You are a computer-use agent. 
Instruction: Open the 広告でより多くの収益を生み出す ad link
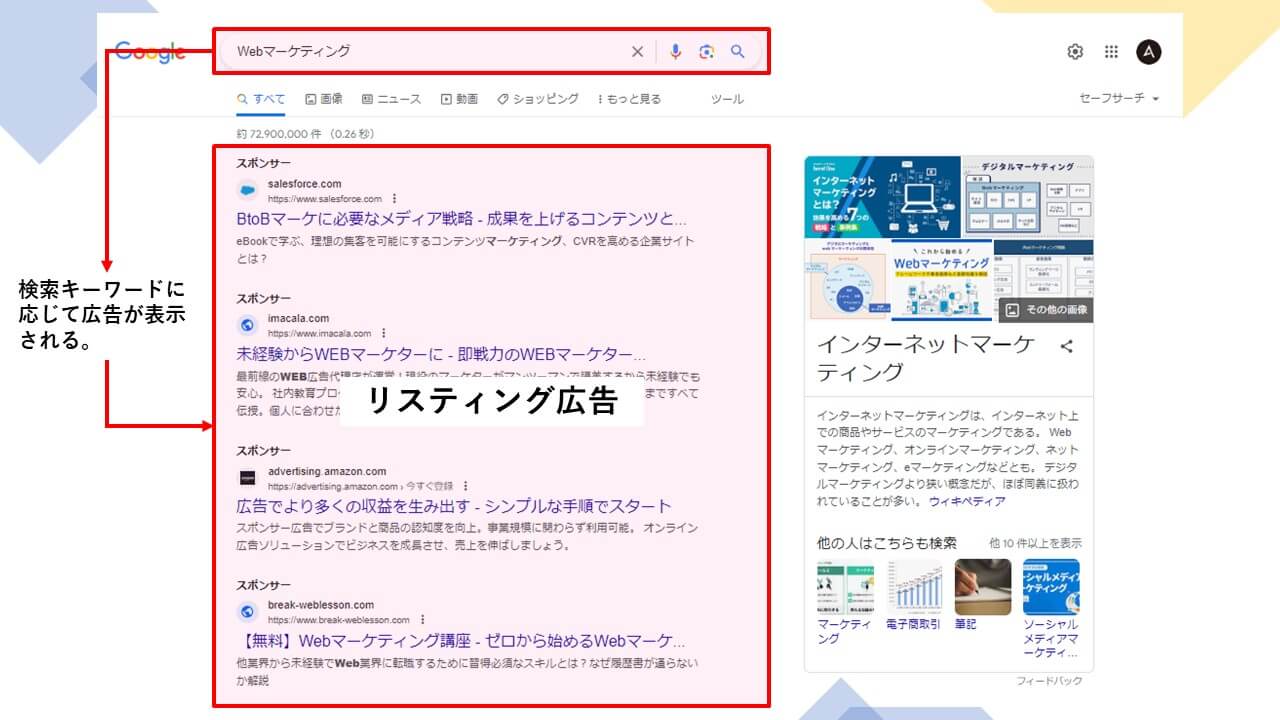click(454, 506)
